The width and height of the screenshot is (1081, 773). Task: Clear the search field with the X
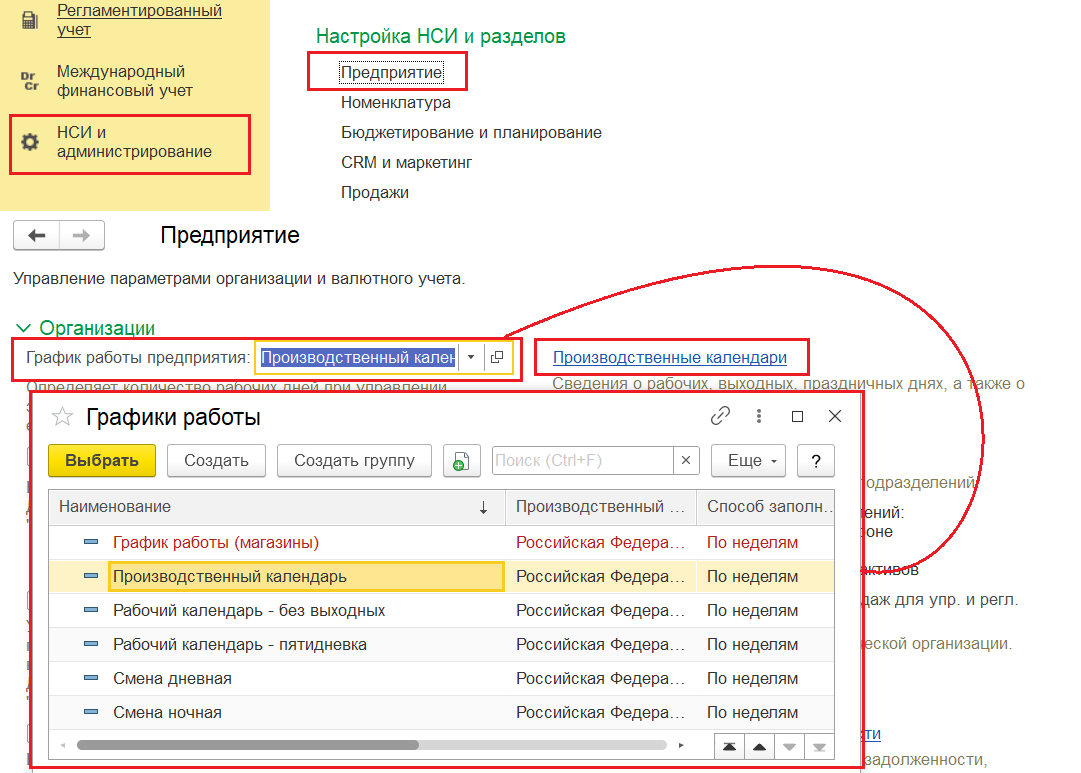686,461
